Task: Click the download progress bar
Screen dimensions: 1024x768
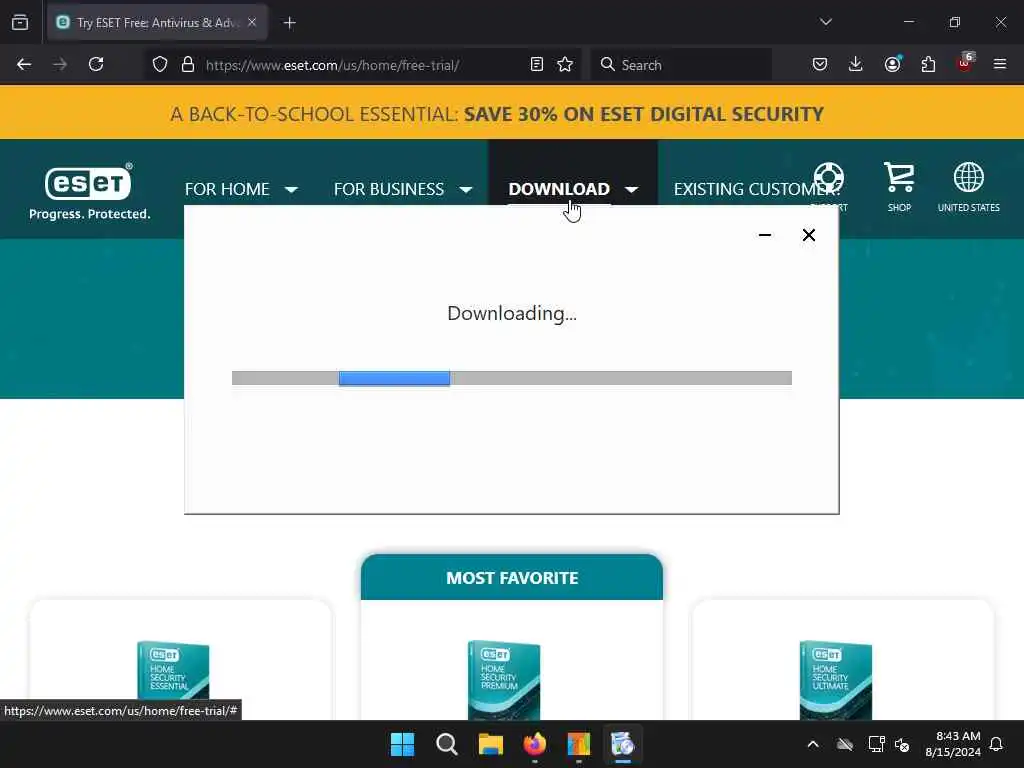Action: coord(512,378)
